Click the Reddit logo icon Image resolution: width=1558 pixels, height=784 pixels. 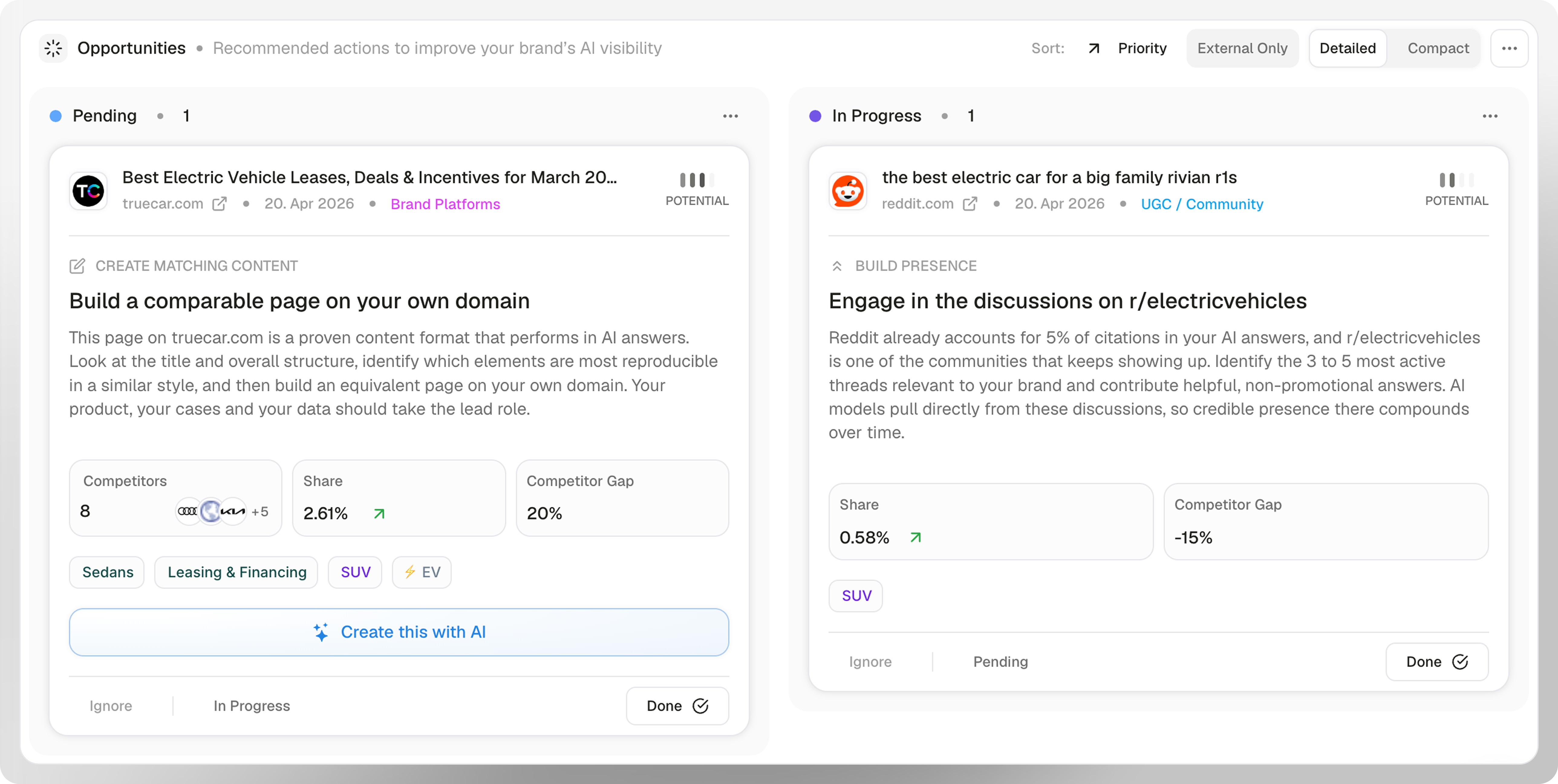coord(847,191)
